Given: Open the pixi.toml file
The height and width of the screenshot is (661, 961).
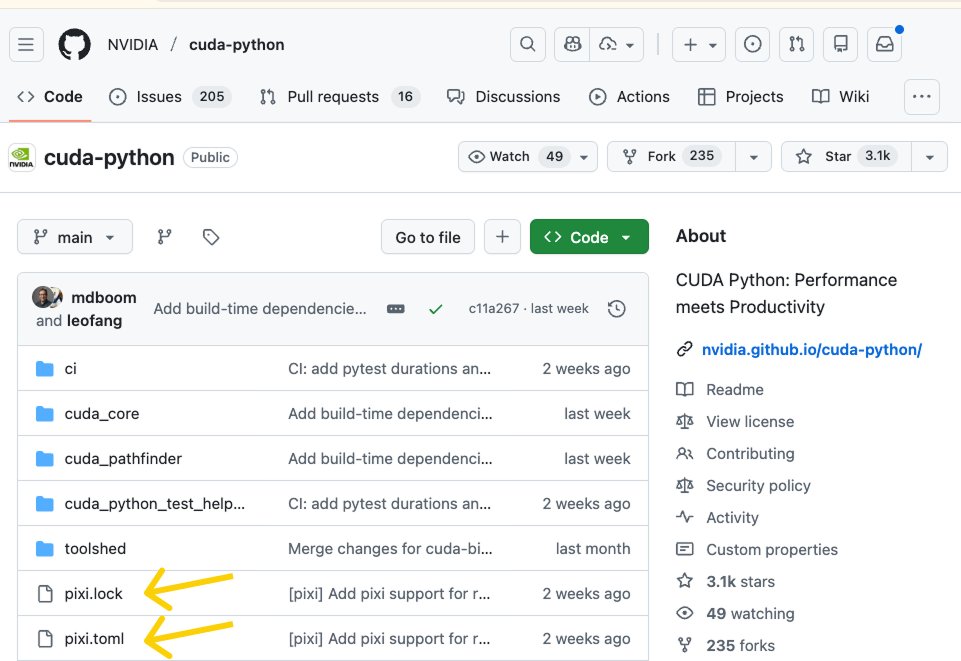Looking at the screenshot, I should [94, 639].
